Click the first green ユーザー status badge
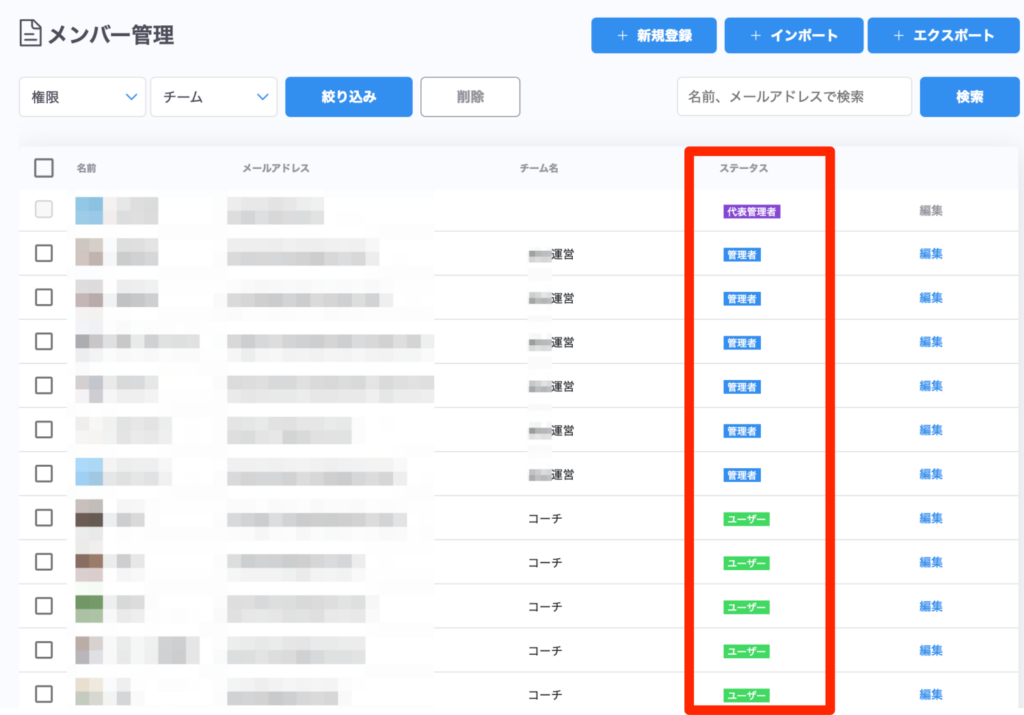 coord(746,519)
